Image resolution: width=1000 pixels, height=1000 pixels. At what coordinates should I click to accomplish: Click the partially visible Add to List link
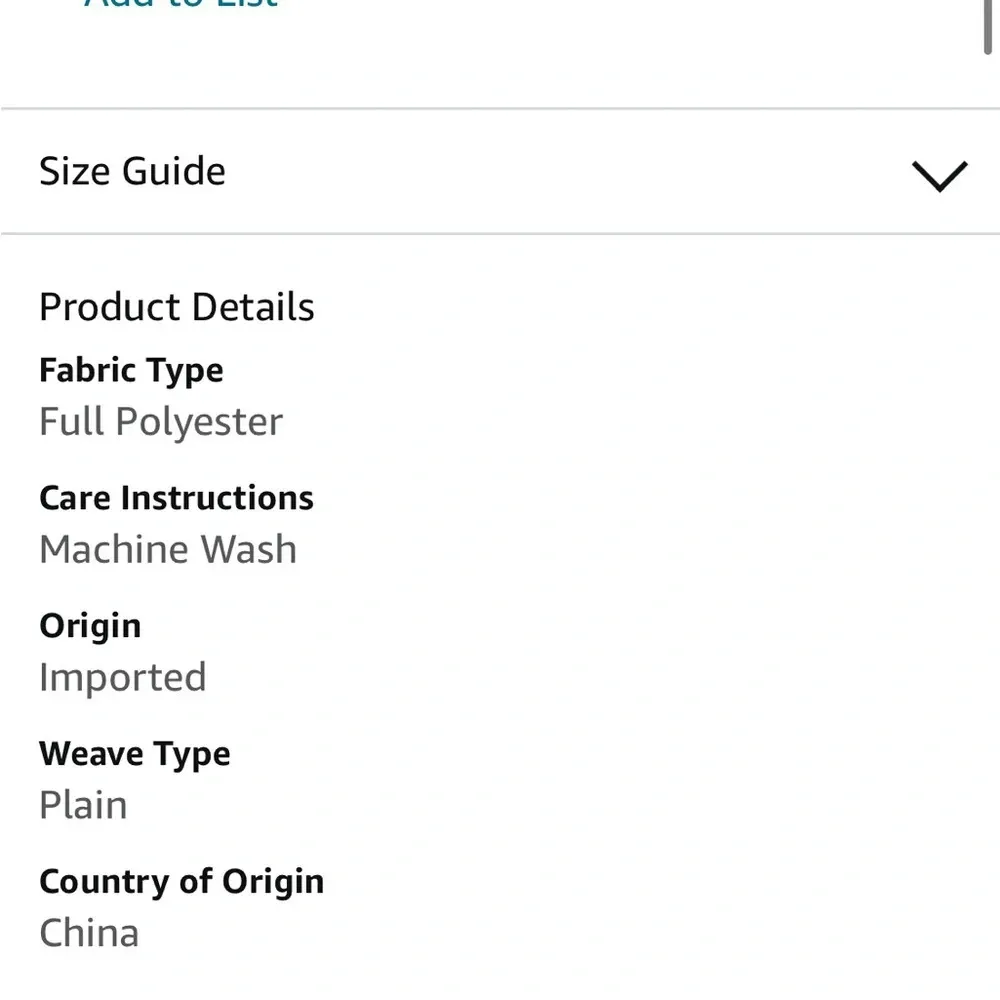point(181,5)
